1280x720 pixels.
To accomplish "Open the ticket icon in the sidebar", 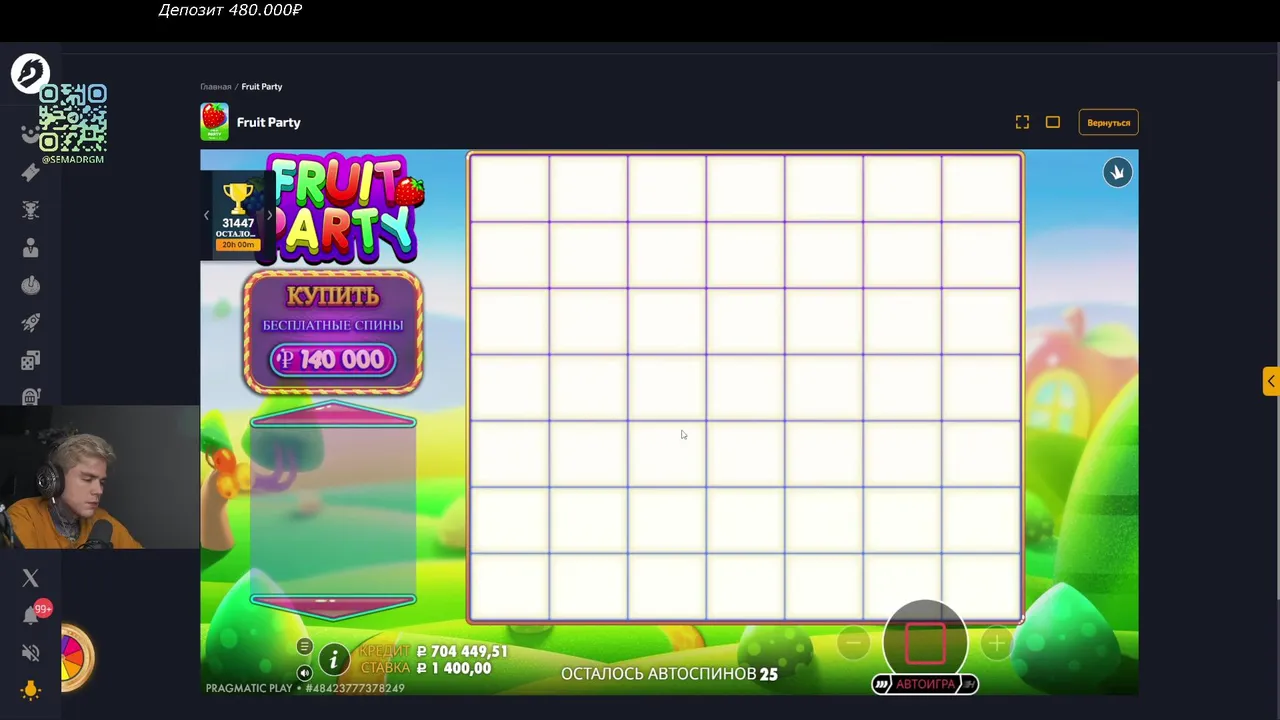I will coord(30,172).
